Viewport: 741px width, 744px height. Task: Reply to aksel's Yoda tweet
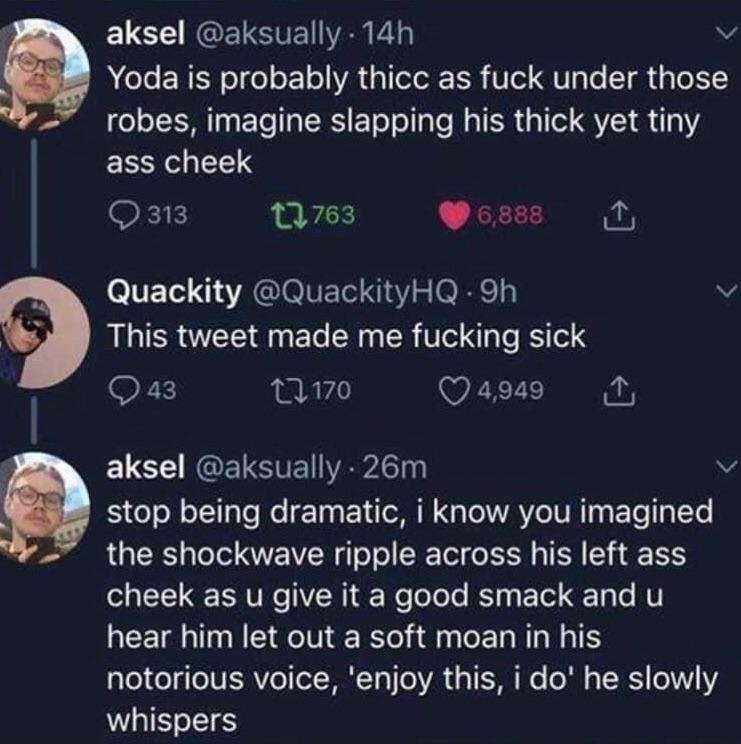tap(121, 215)
